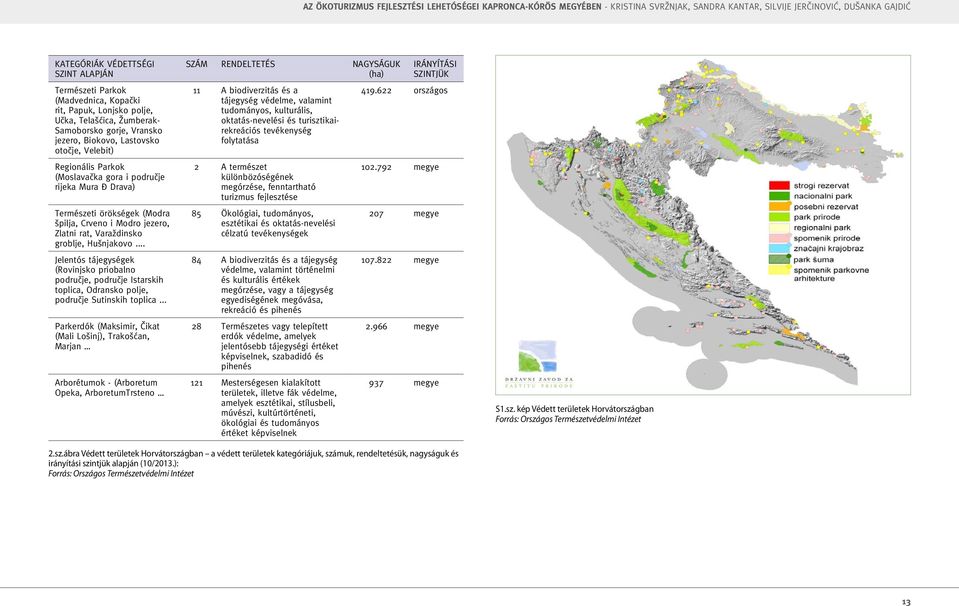Select the 'Regionális Parkok' category cell
The image size is (959, 606).
[110, 177]
